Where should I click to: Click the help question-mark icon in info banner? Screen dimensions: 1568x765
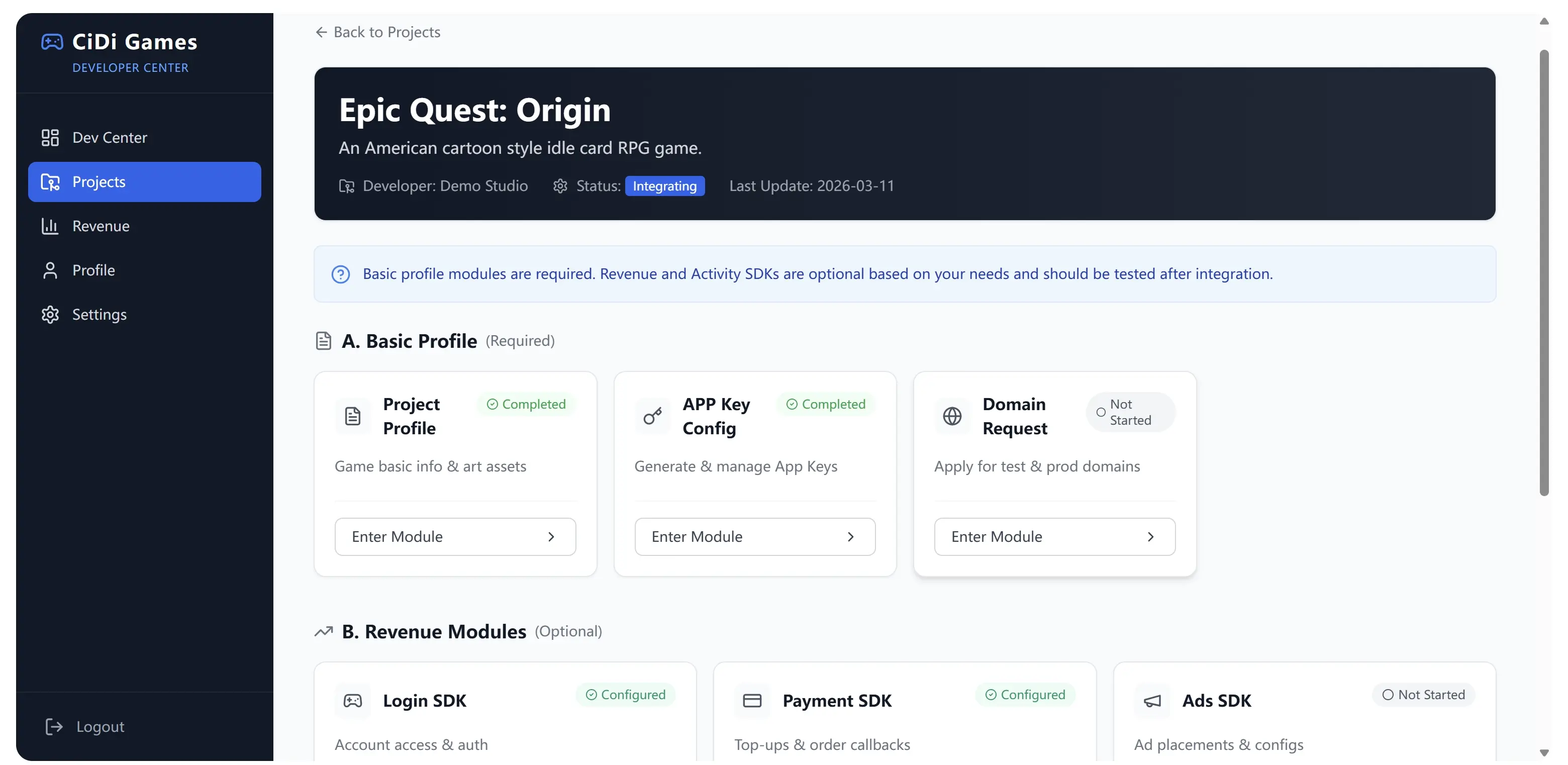(340, 274)
